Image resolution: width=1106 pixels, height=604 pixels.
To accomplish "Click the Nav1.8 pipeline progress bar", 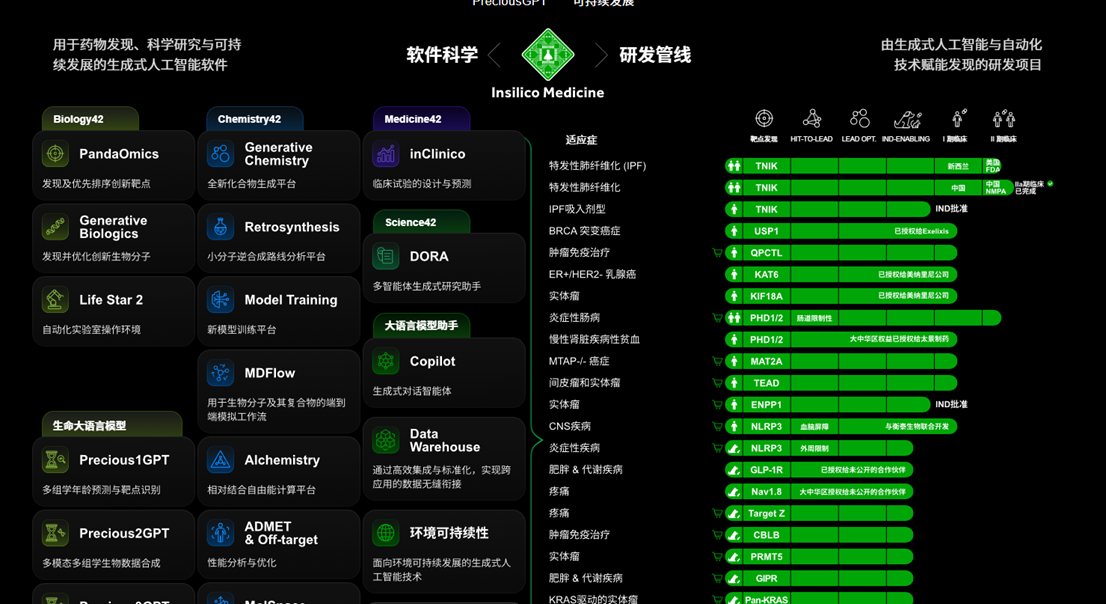I will (x=819, y=491).
